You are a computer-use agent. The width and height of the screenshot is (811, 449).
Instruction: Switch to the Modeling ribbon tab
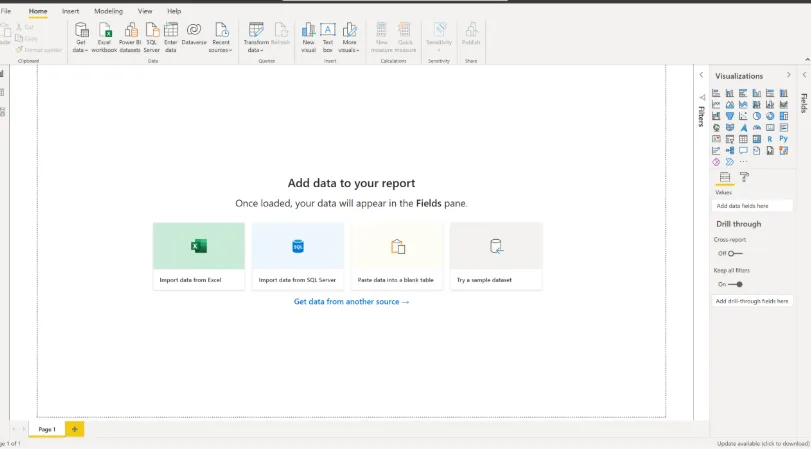pos(108,11)
